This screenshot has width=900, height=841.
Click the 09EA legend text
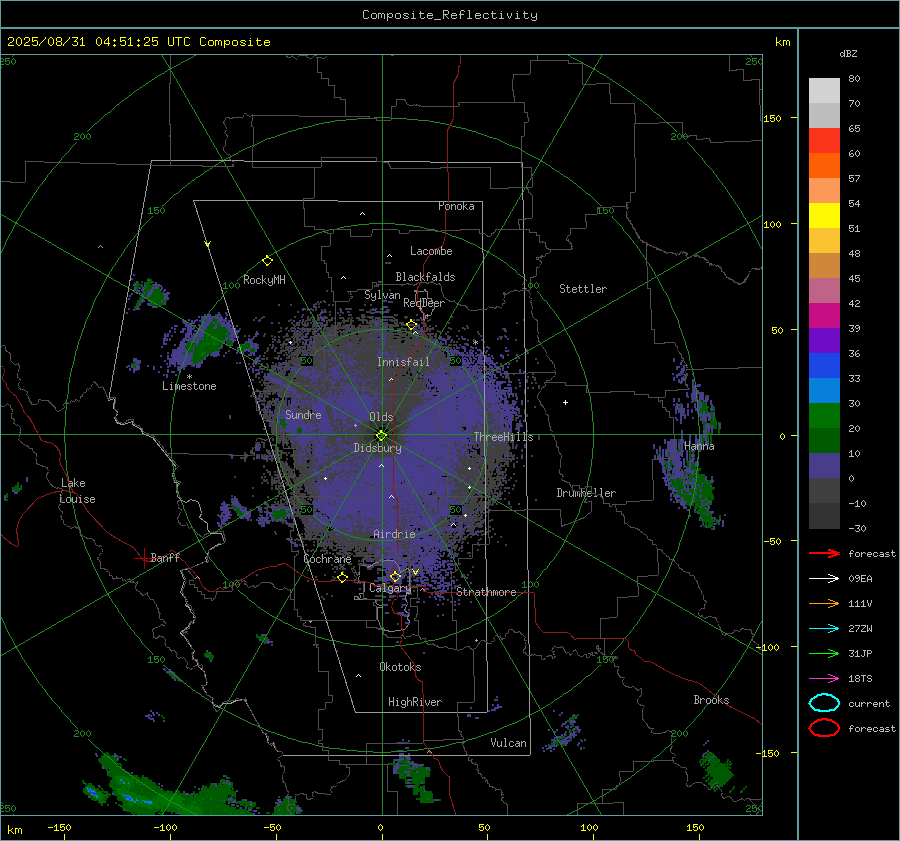860,579
